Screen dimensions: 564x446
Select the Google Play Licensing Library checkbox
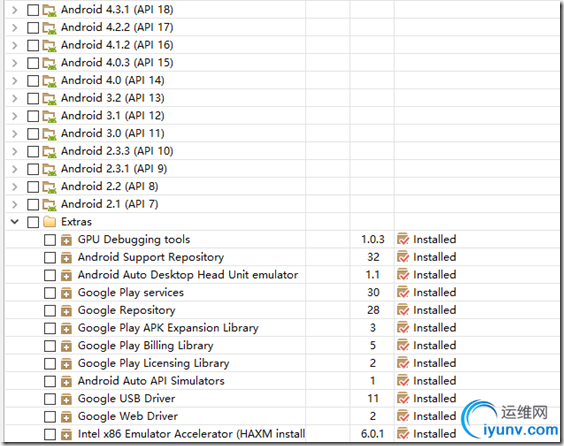point(50,364)
